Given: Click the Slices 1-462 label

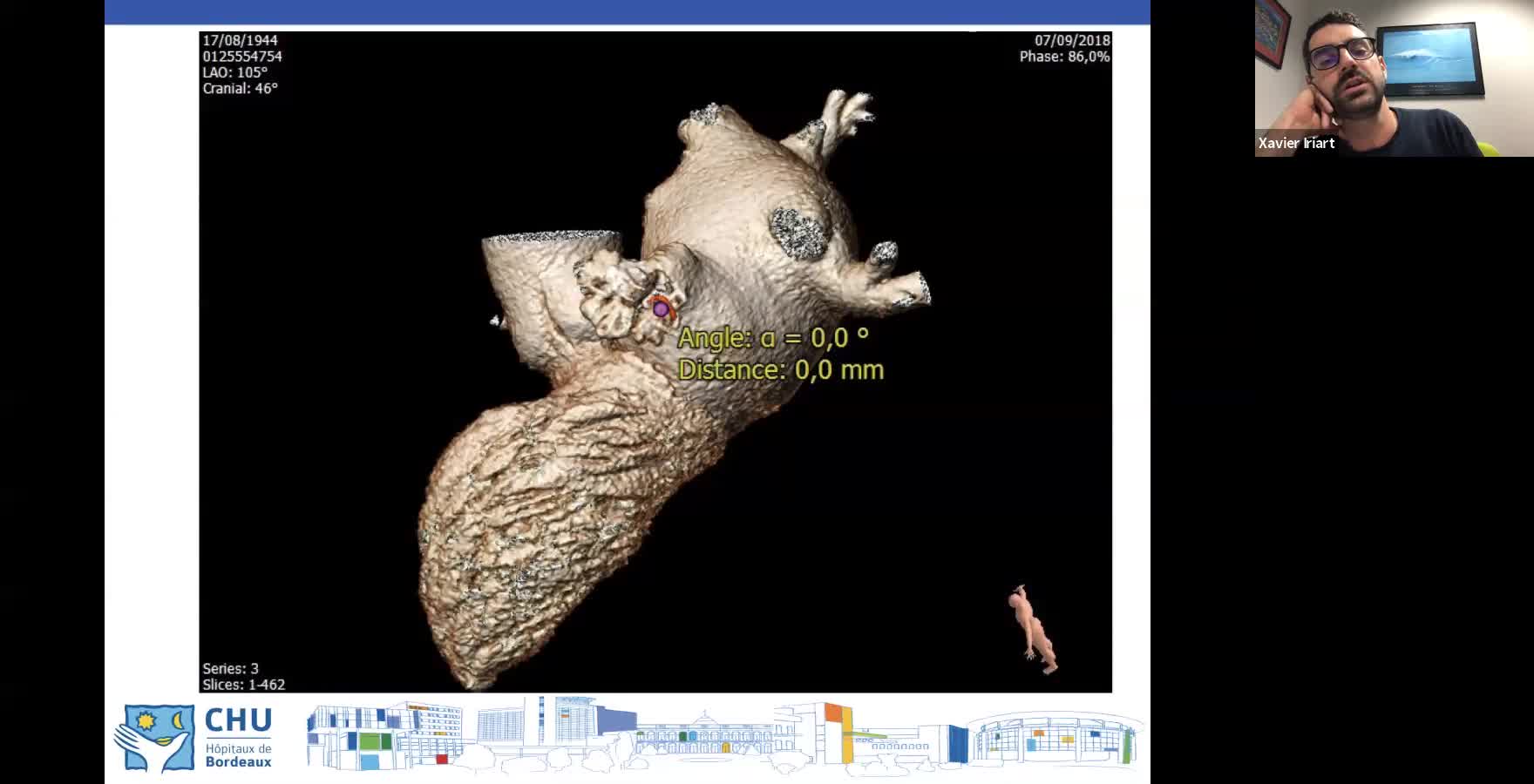Looking at the screenshot, I should (243, 685).
